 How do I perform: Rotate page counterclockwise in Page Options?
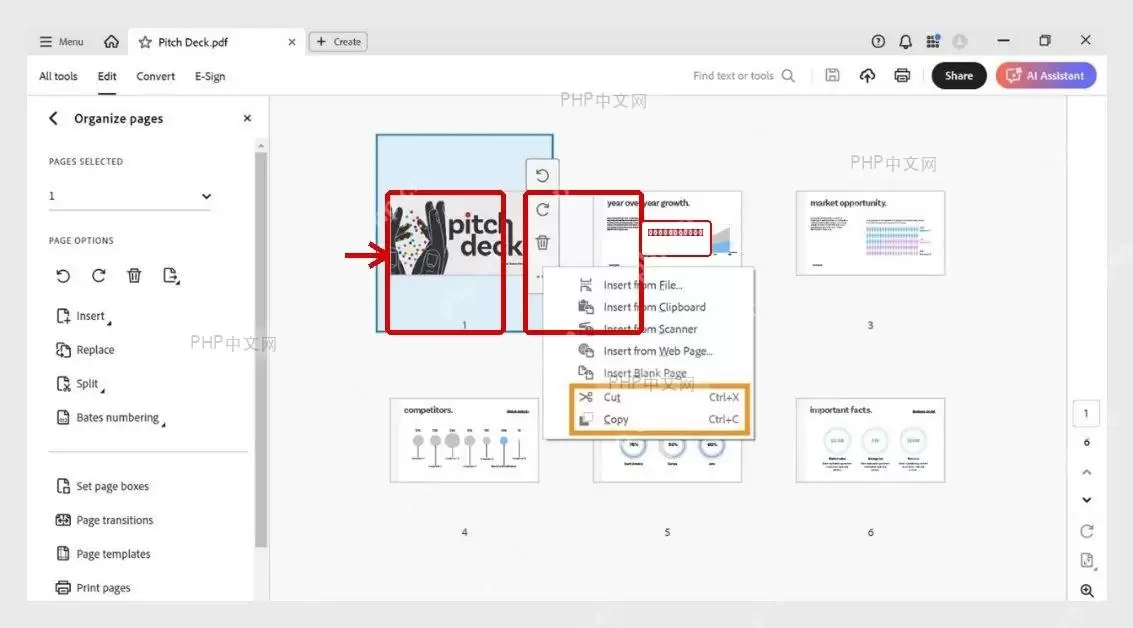pos(63,275)
